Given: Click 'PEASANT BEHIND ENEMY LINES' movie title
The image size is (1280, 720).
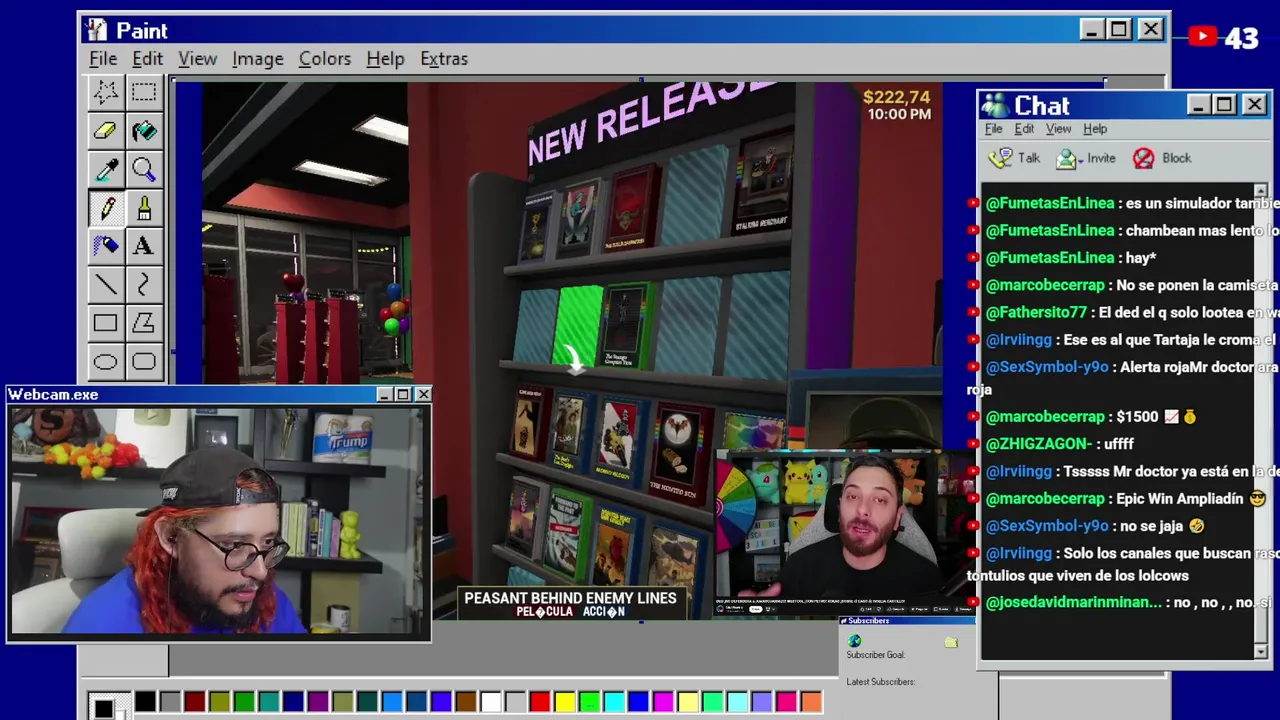Looking at the screenshot, I should [x=570, y=598].
